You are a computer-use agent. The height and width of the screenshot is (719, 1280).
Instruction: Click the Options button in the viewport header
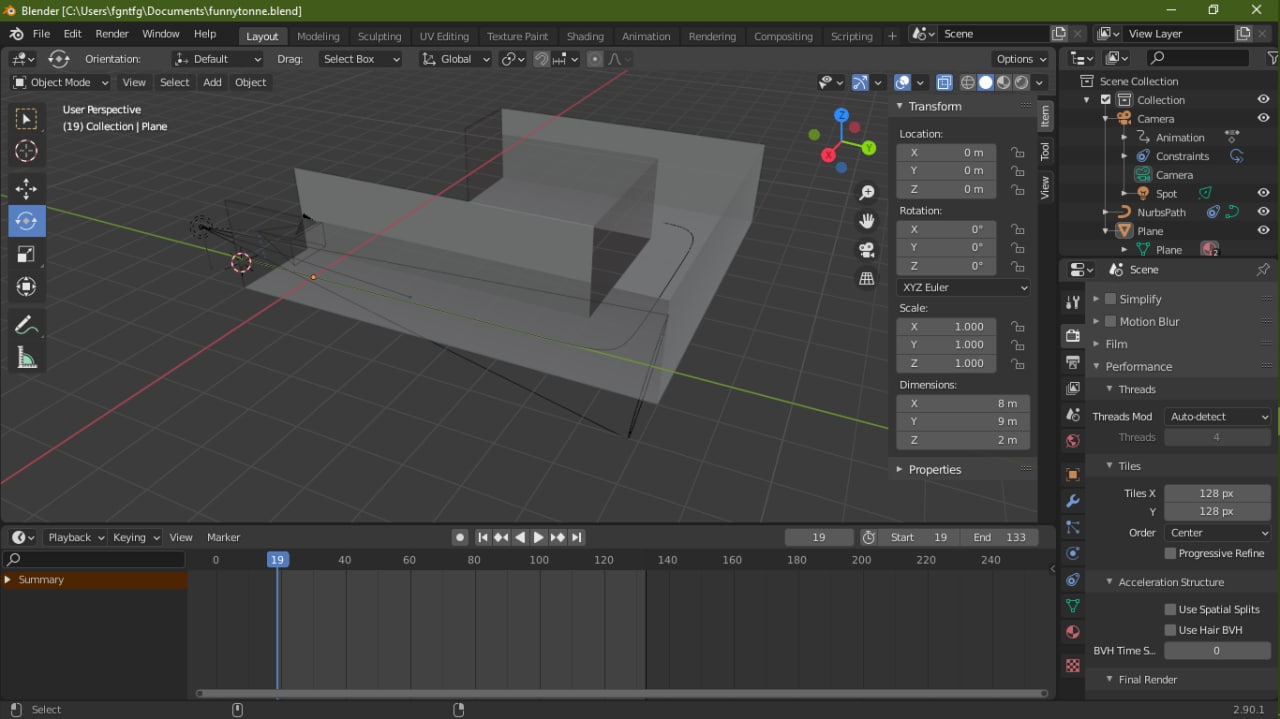1021,59
